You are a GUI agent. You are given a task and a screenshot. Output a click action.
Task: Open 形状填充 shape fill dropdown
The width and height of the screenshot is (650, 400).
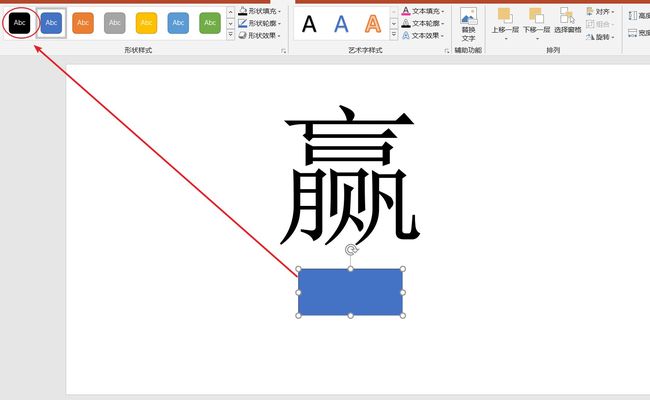point(260,11)
